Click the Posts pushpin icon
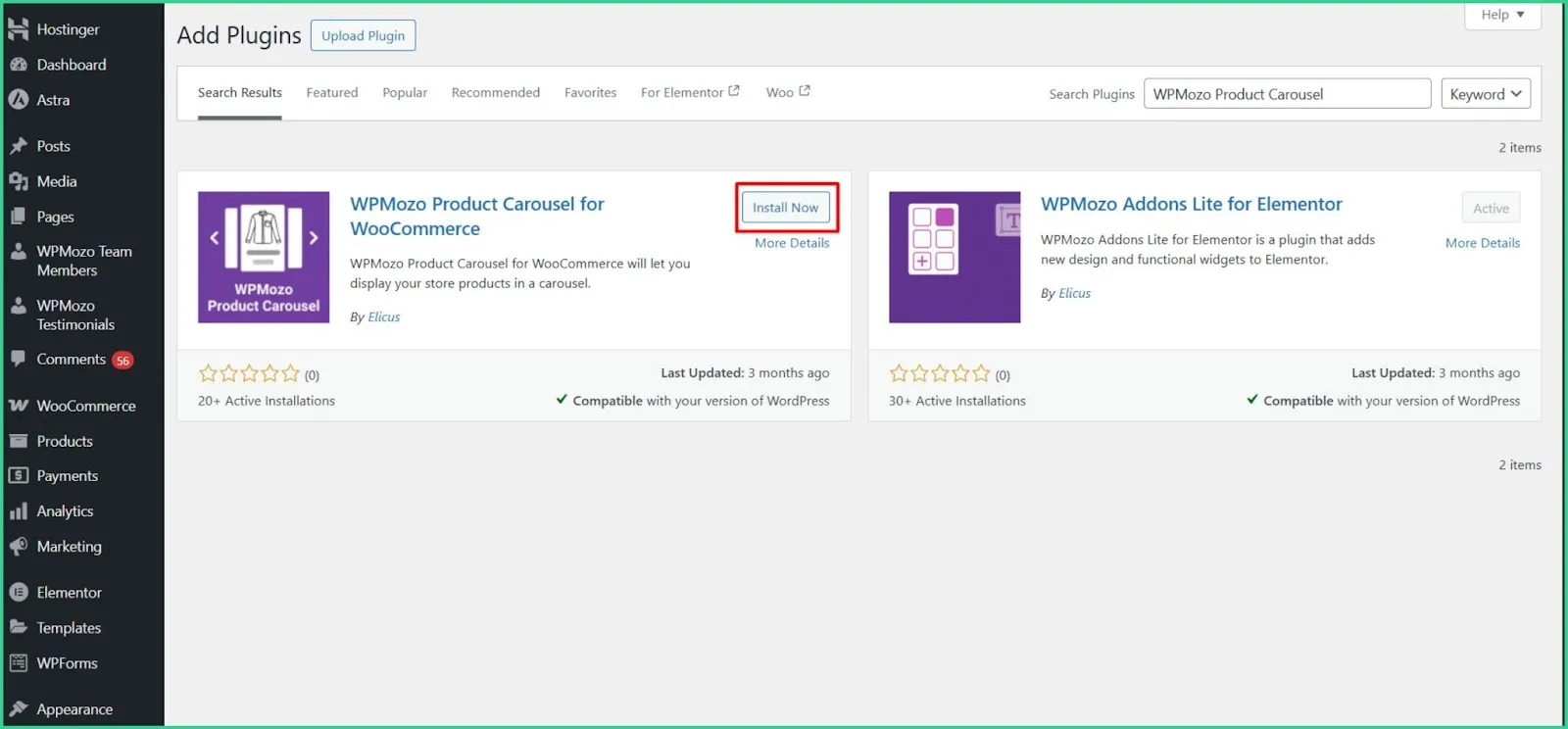The height and width of the screenshot is (729, 1568). click(18, 146)
